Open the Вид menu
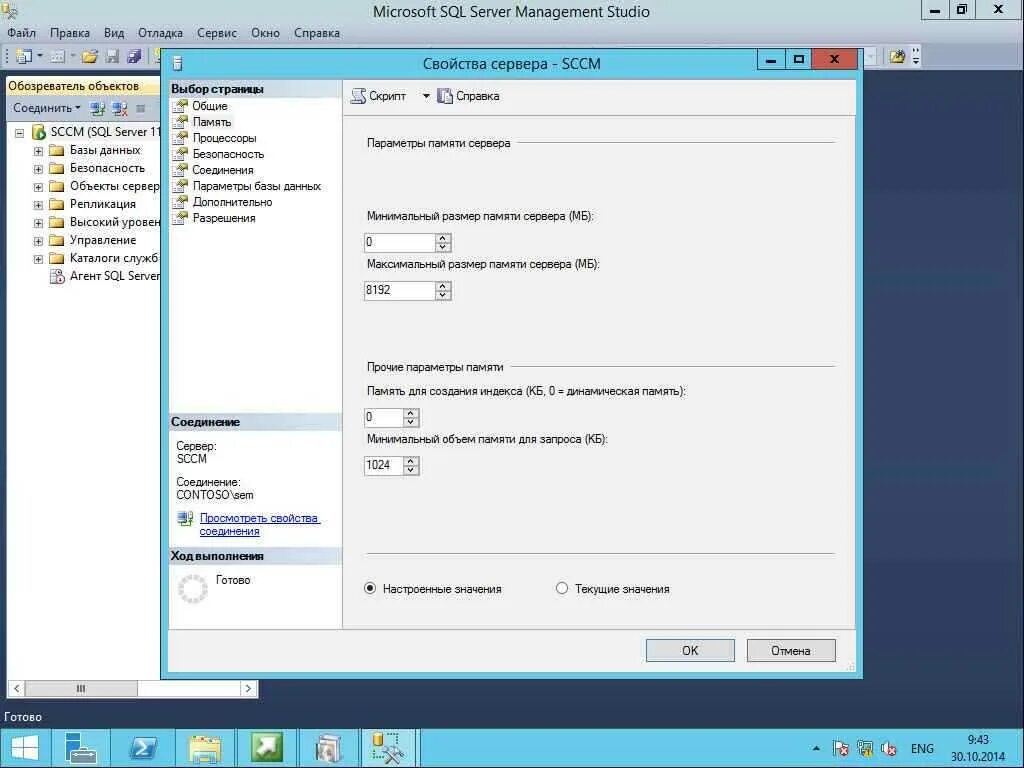1024x768 pixels. point(114,33)
